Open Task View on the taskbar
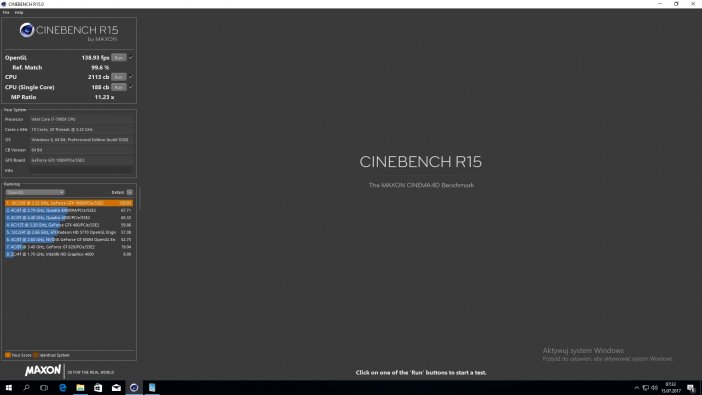Screen dimensions: 702x395 pyautogui.click(x=44, y=388)
